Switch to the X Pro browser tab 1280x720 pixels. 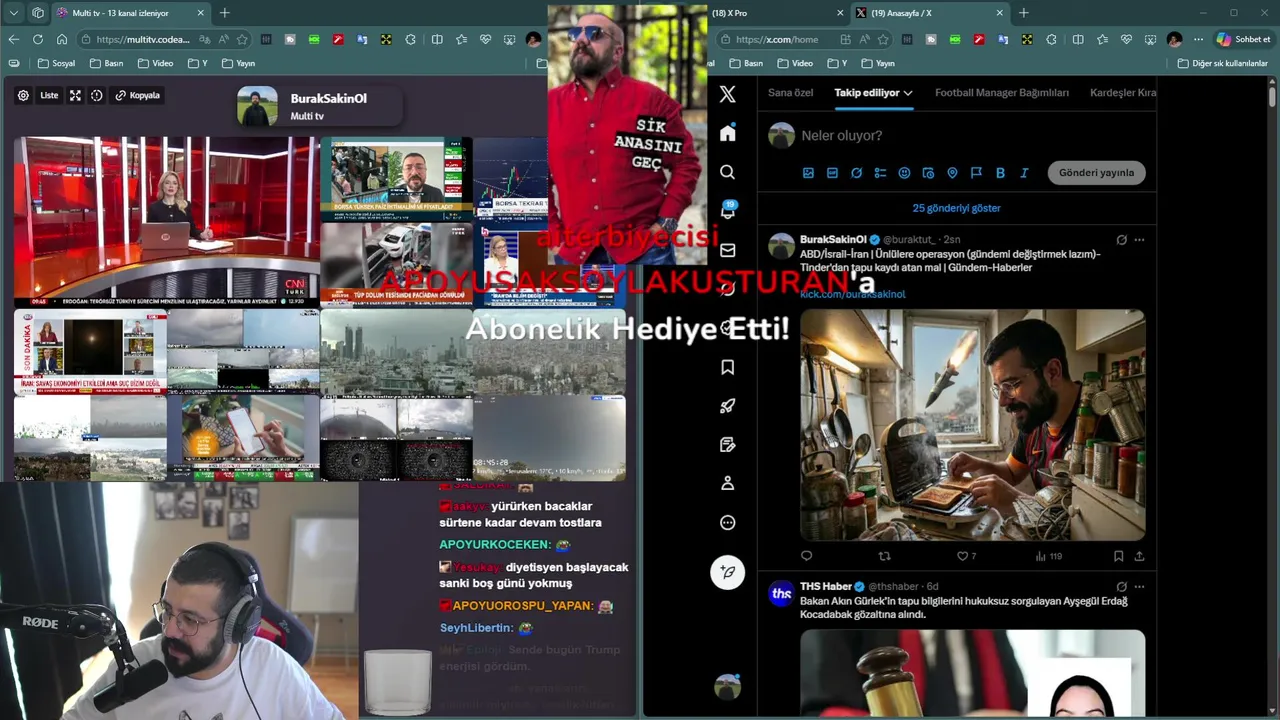tap(775, 13)
